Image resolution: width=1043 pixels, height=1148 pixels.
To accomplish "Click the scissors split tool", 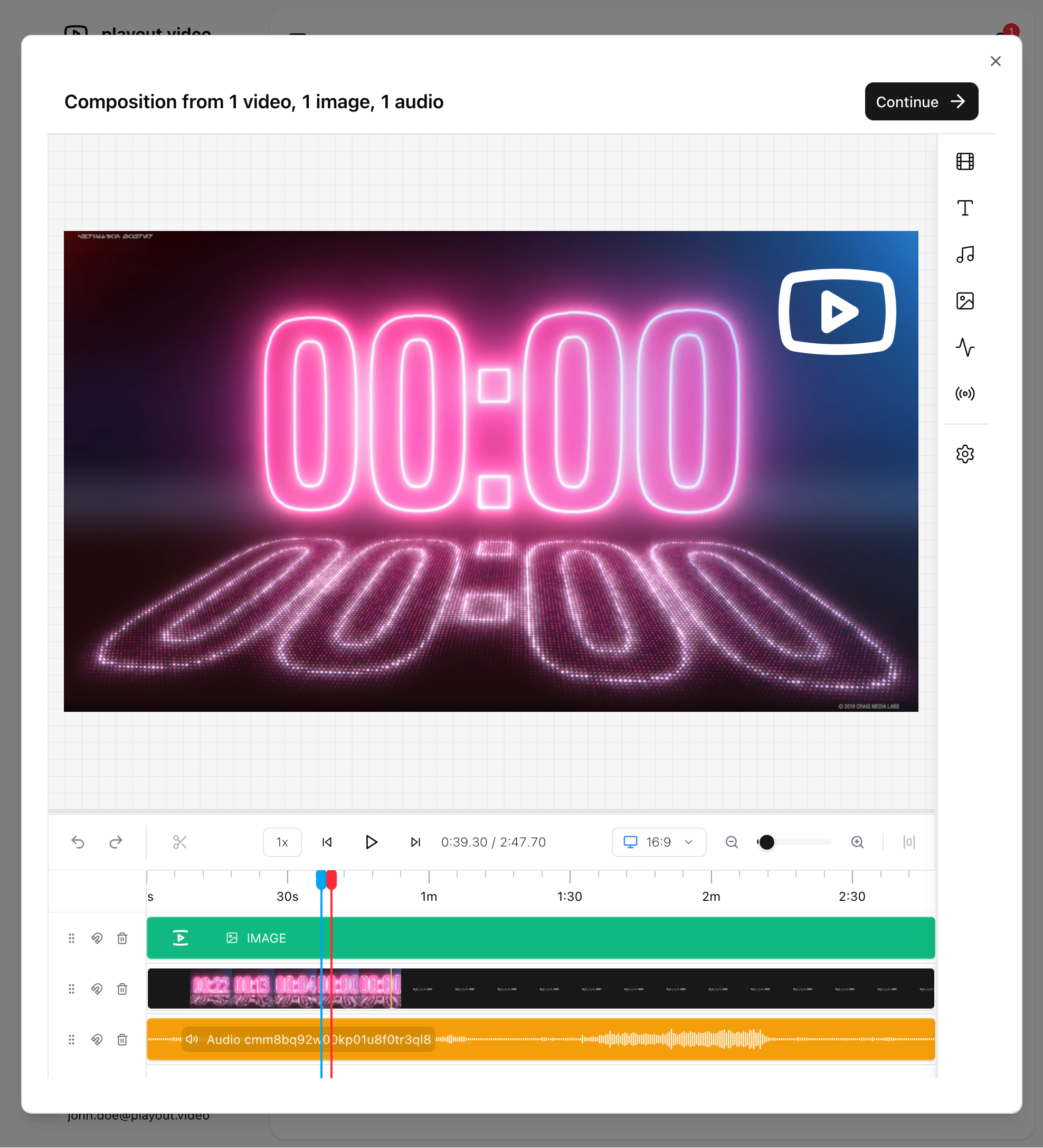I will pyautogui.click(x=180, y=842).
